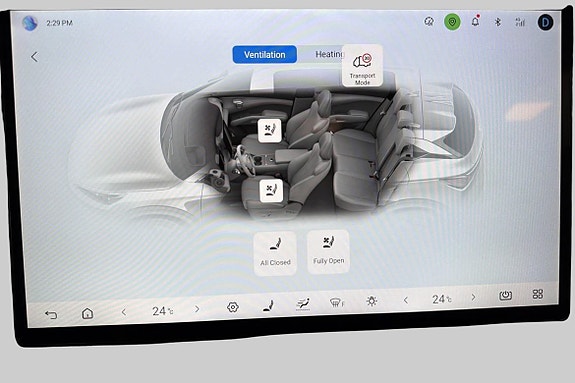
Task: Tap the Bluetooth status icon
Action: [498, 22]
